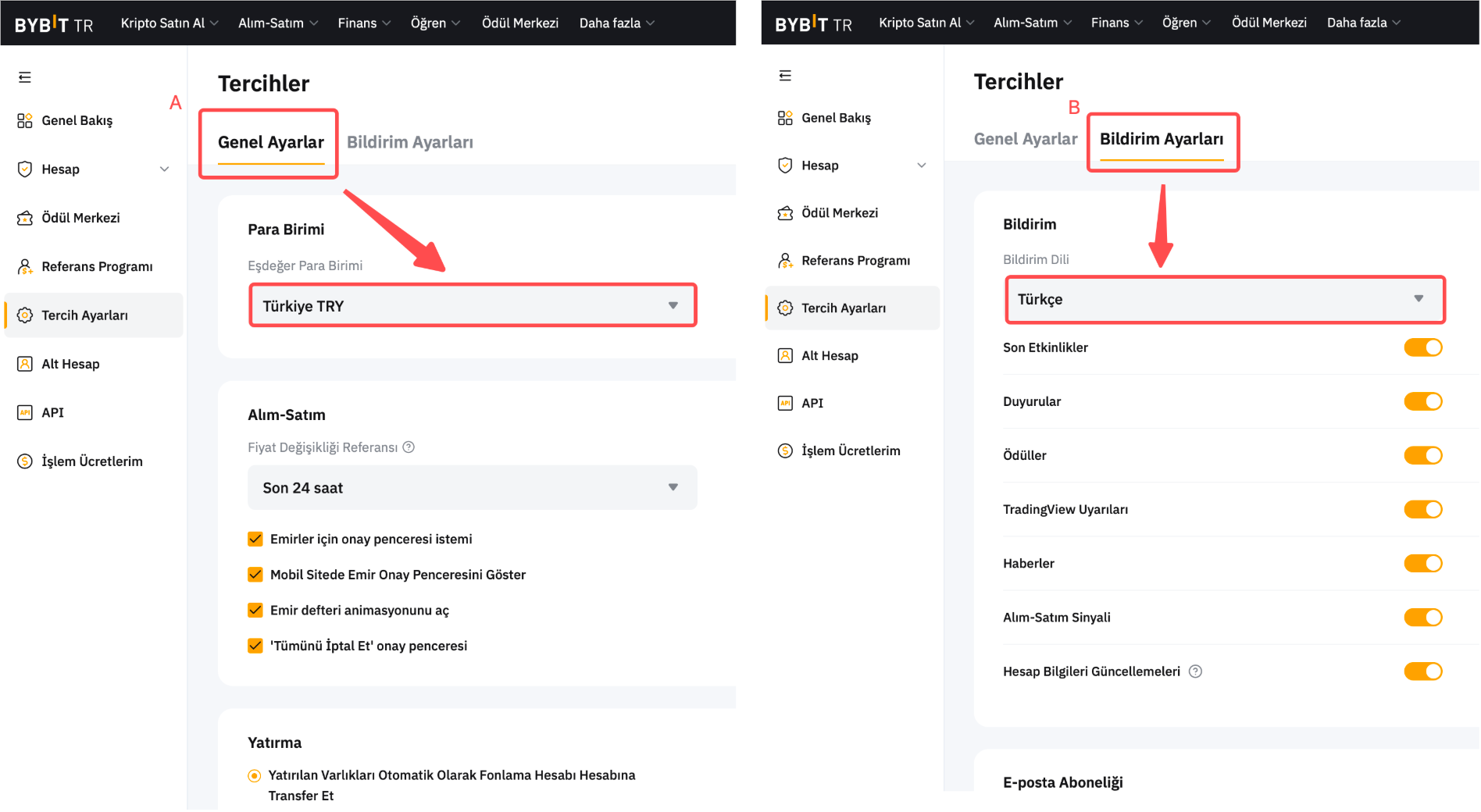This screenshot has width=1481, height=812.
Task: Disable the TradingView Uyarıları switch
Action: pos(1422,510)
